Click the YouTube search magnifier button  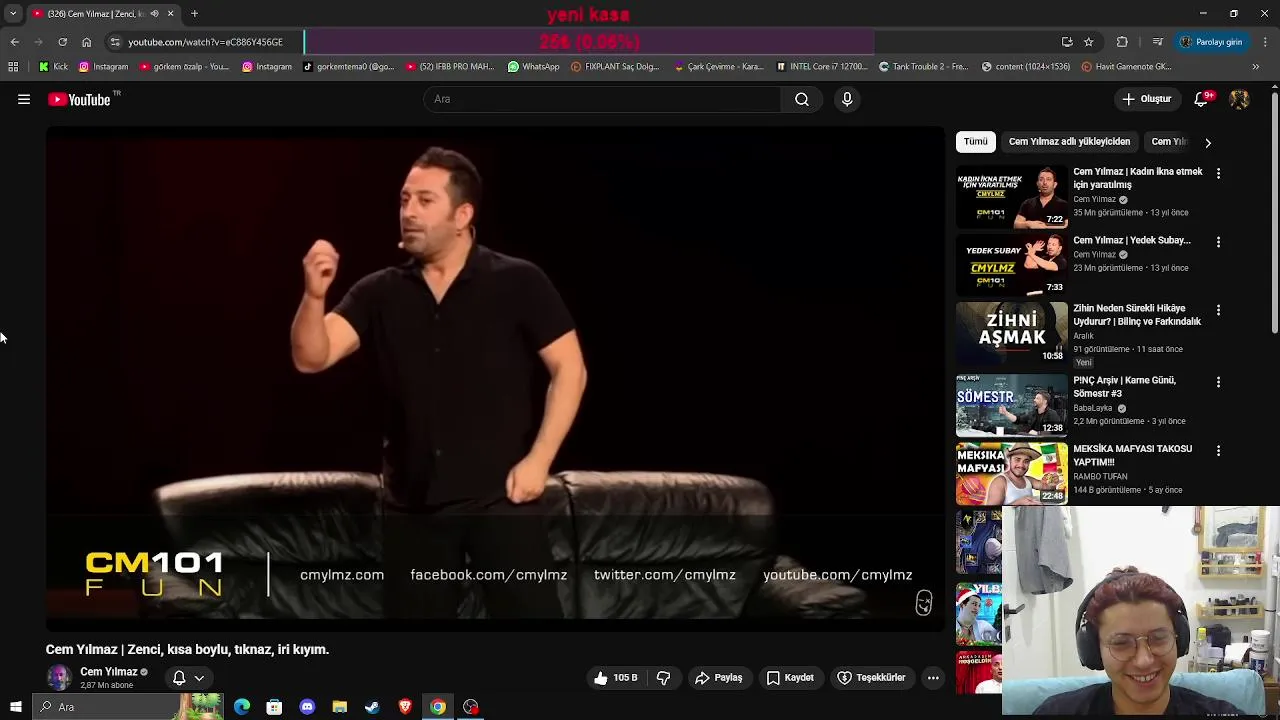801,99
